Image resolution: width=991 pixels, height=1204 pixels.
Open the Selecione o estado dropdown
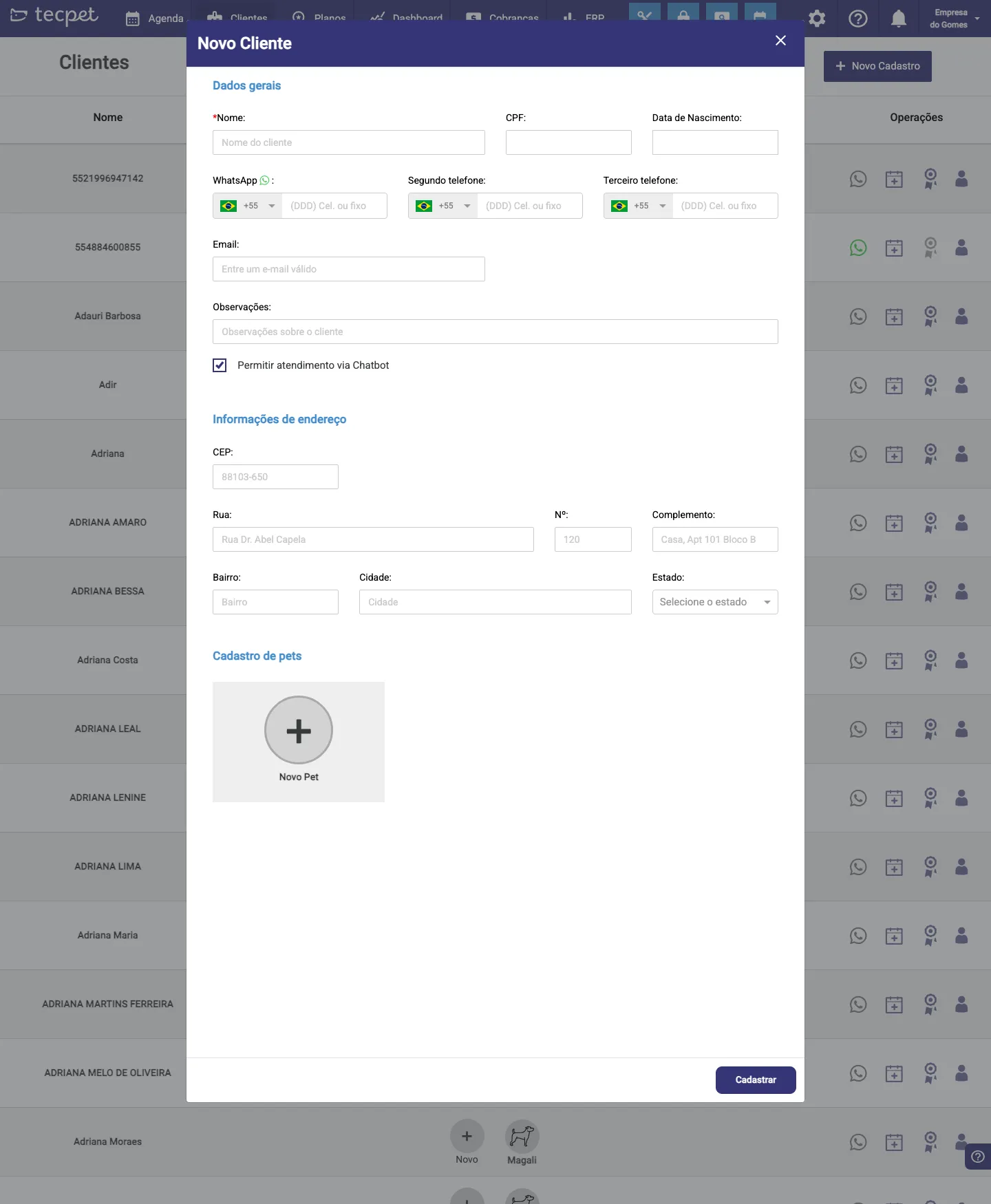(715, 602)
